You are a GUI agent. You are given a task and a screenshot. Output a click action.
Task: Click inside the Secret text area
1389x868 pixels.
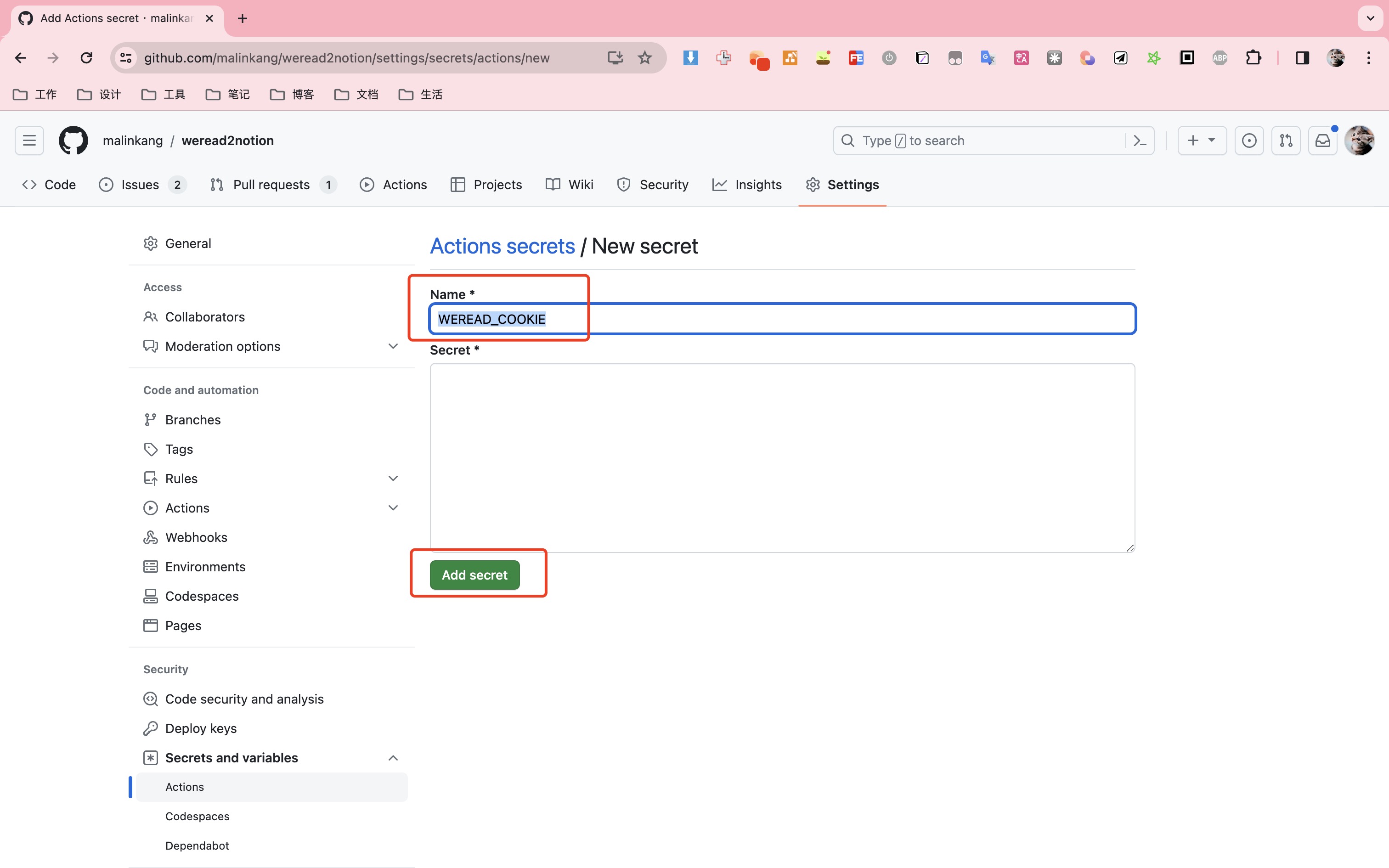pos(782,457)
